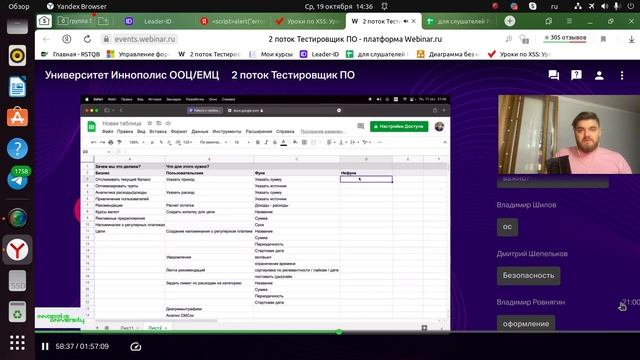Open the Yandex browser hamburger menu
Viewport: 640px width, 360px height.
click(x=569, y=21)
